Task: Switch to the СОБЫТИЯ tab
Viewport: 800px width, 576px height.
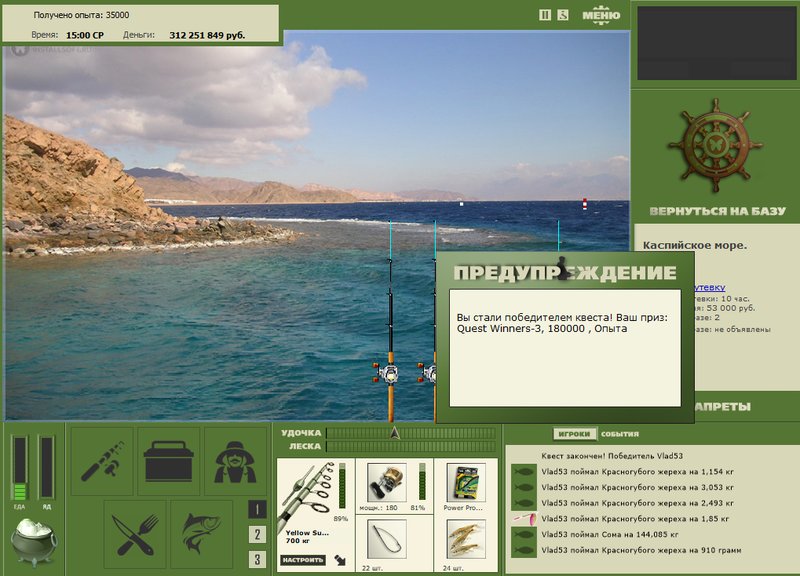Action: point(620,434)
